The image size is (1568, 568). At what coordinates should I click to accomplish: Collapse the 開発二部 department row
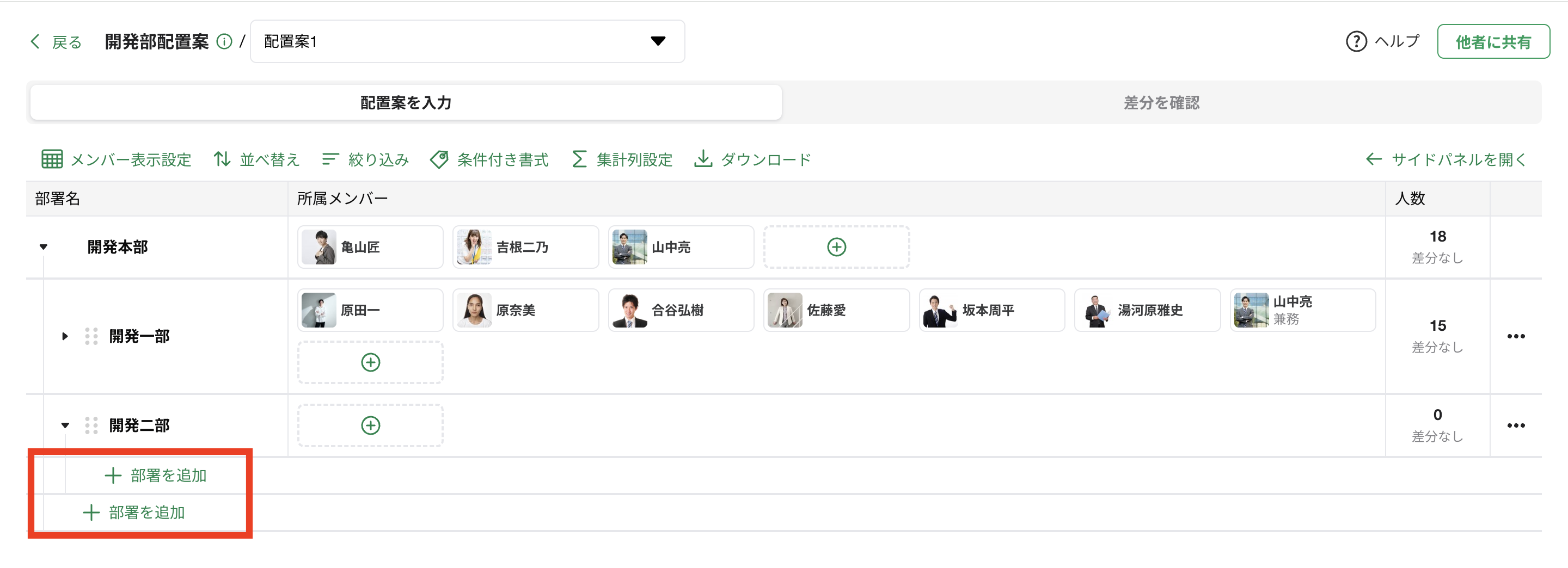65,425
